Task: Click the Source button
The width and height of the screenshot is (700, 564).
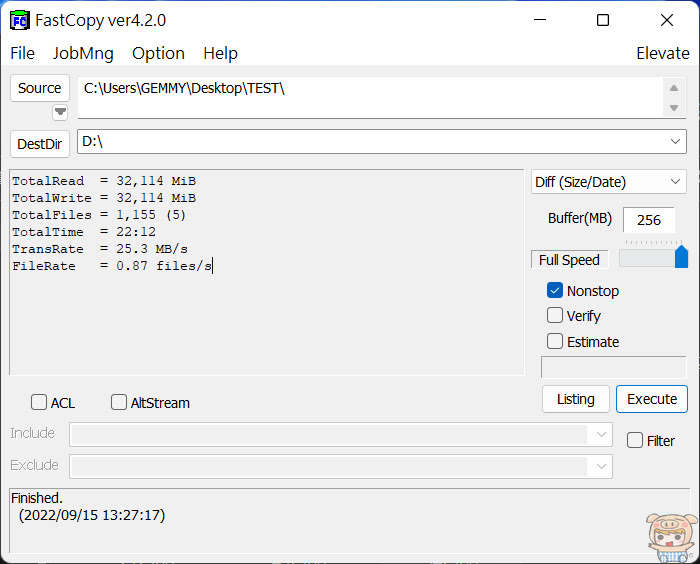Action: click(x=40, y=88)
